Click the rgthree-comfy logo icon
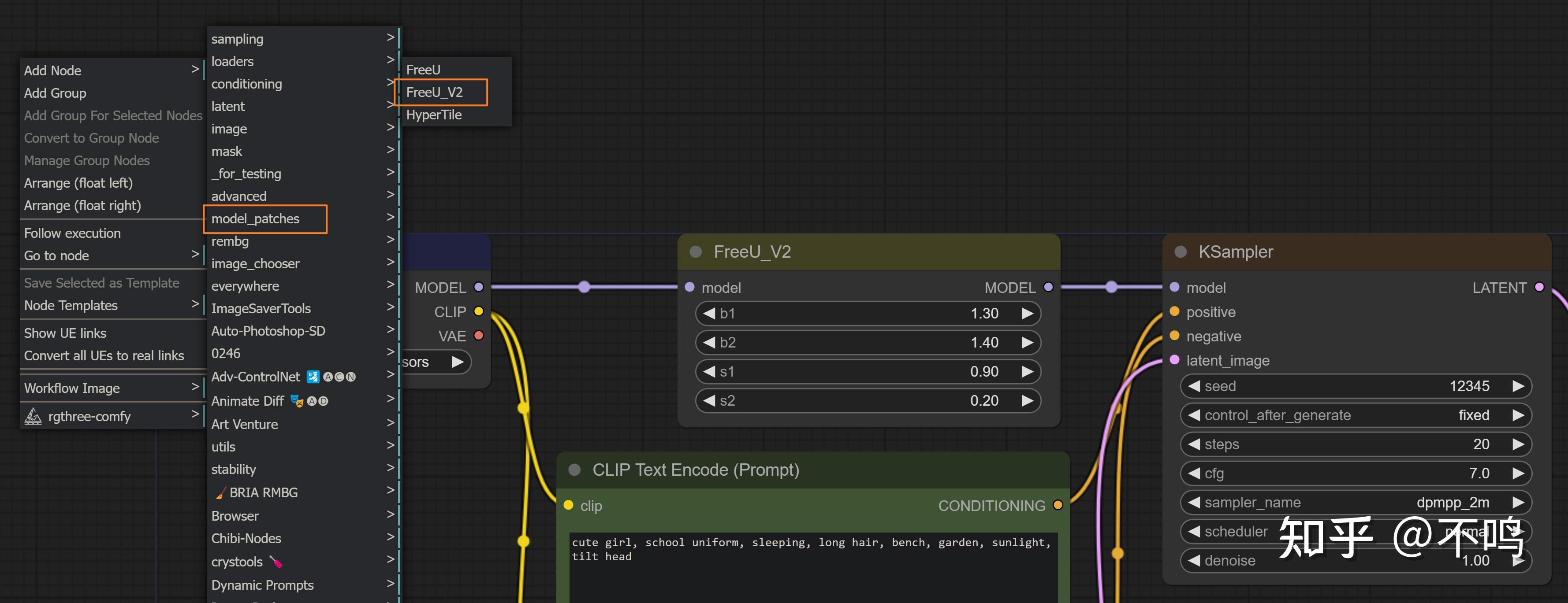This screenshot has width=1568, height=603. click(33, 416)
